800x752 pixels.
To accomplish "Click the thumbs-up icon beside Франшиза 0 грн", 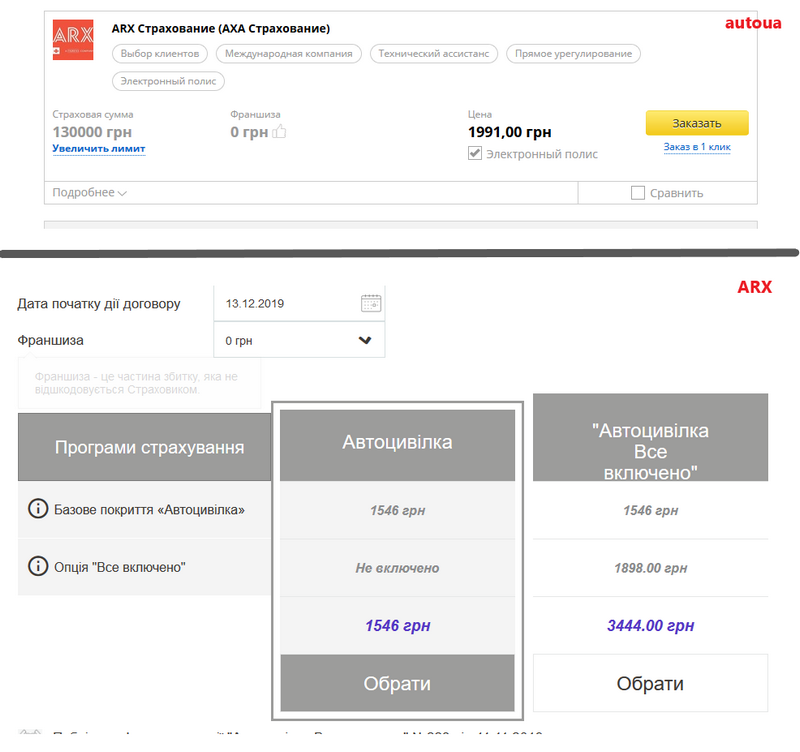I will 280,131.
